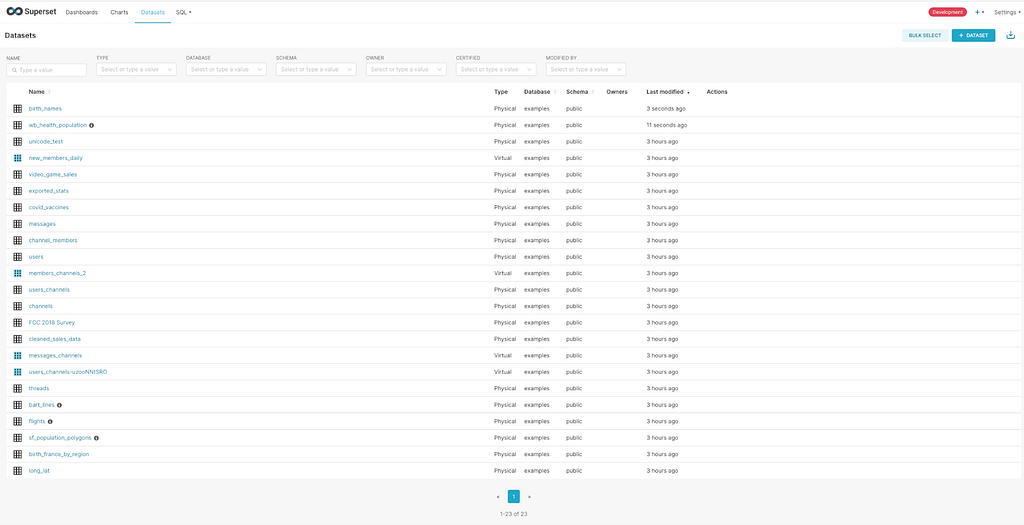Sort by Name column sort arrows
This screenshot has height=525, width=1024.
(x=50, y=92)
